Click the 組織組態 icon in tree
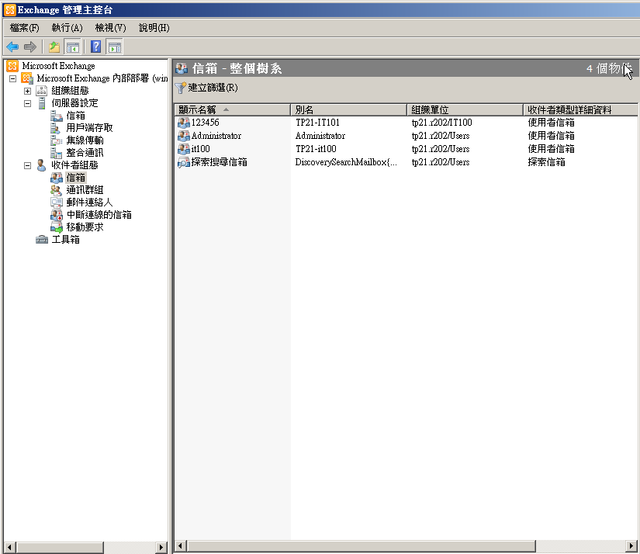The width and height of the screenshot is (640, 554). [42, 90]
